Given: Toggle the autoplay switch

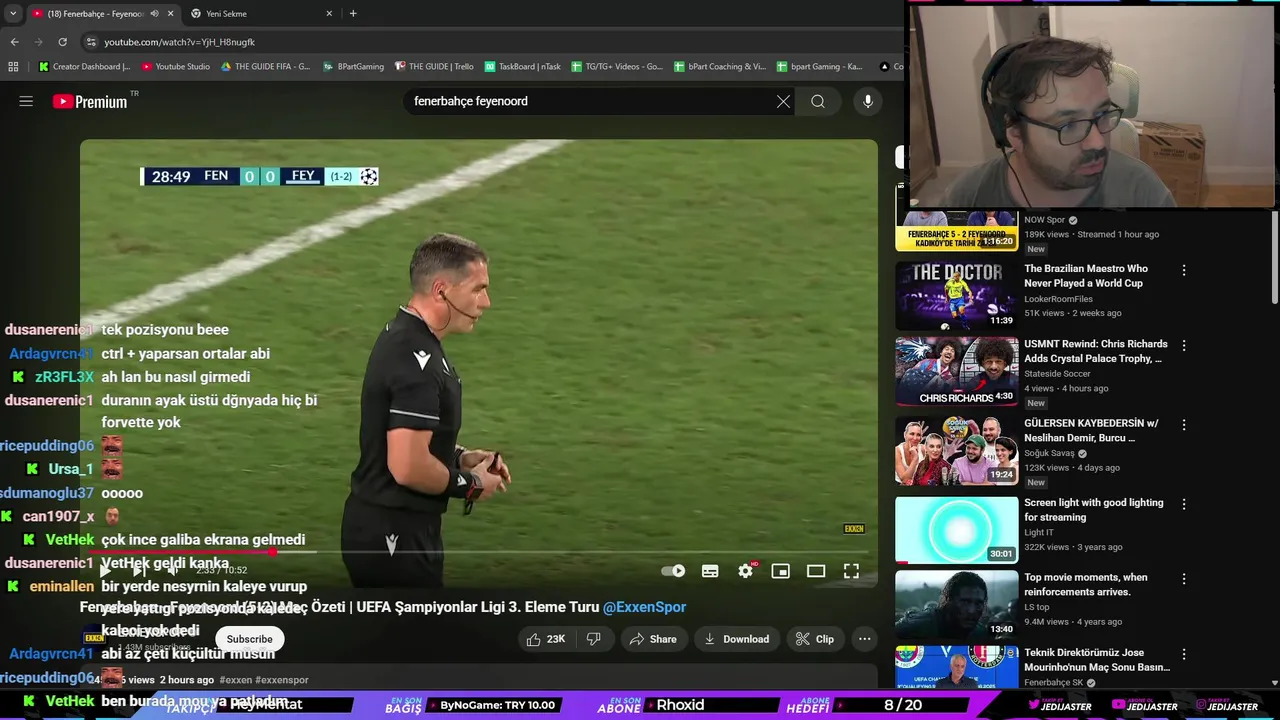Looking at the screenshot, I should pos(673,571).
